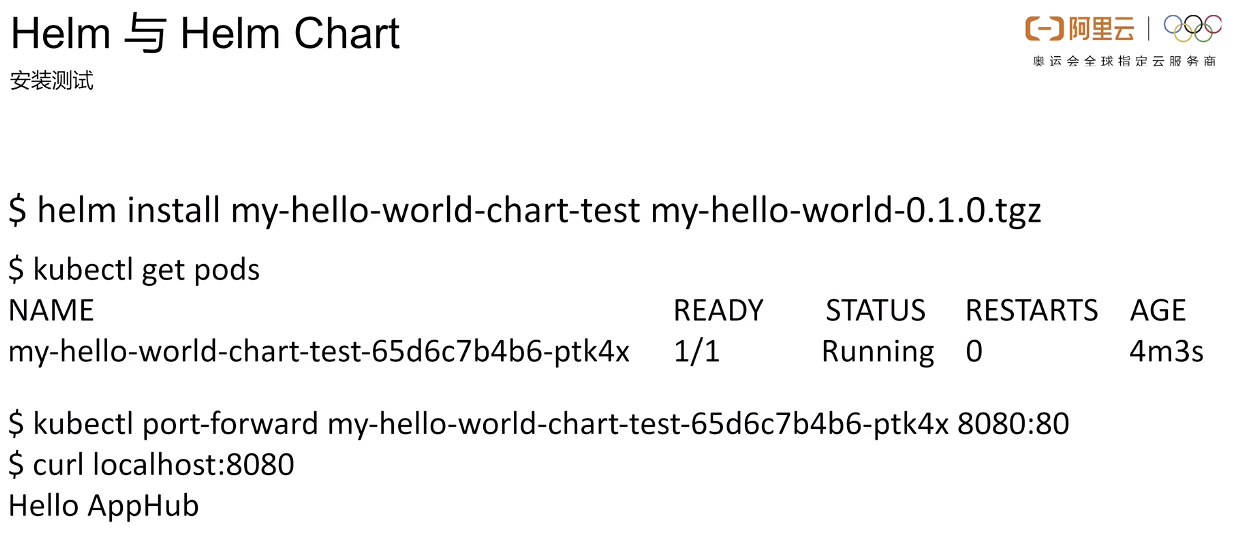Click the 奥运会全球指定云服务商 tagline
1245x548 pixels.
click(1124, 61)
